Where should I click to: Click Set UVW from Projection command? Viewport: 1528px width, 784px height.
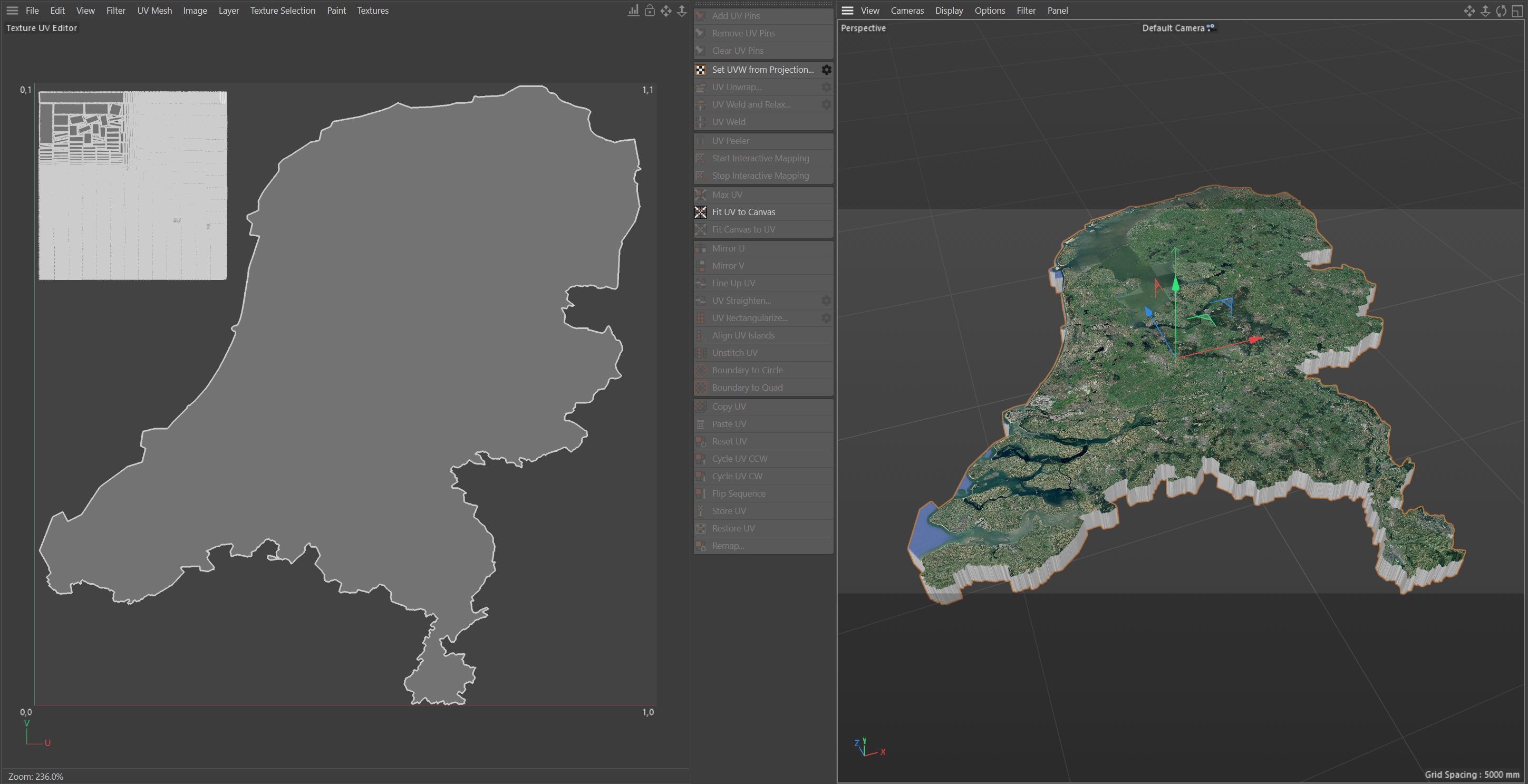[762, 70]
